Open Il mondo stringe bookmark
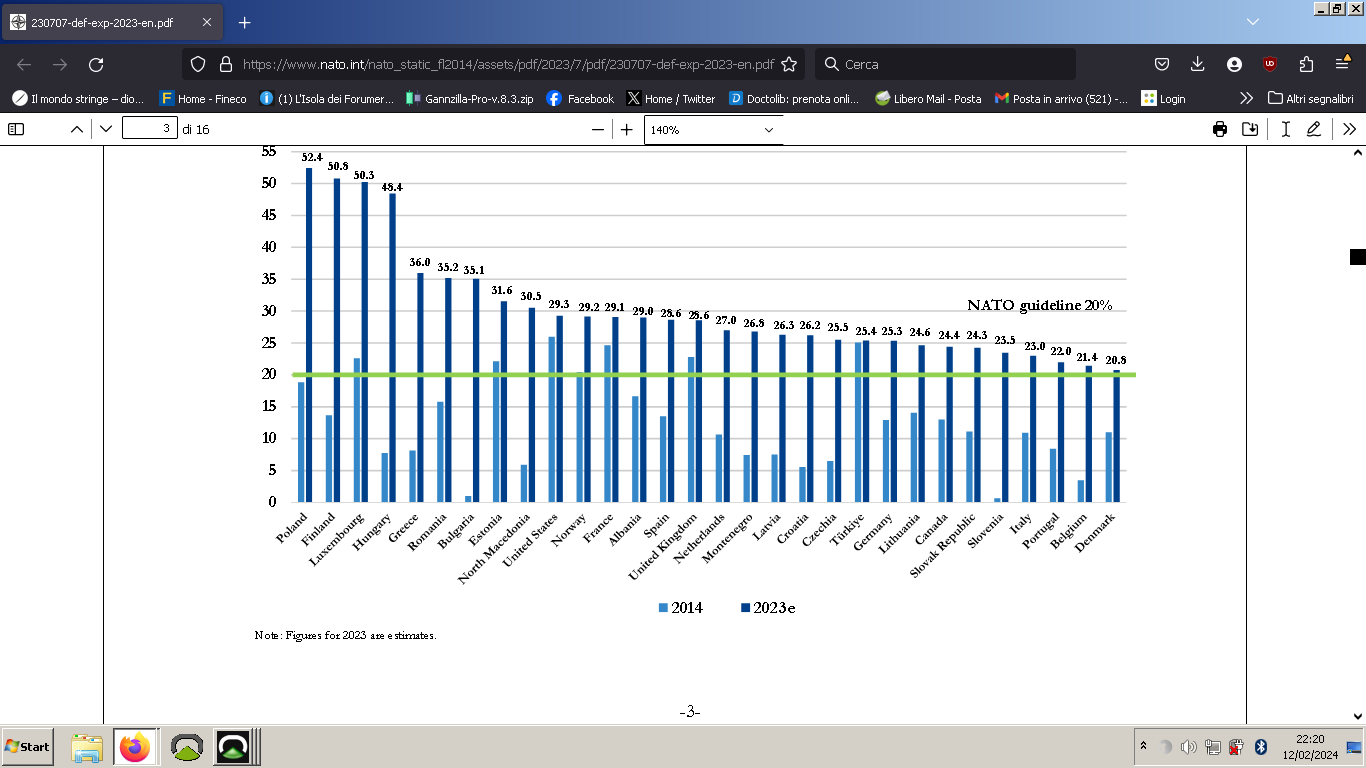 (78, 99)
